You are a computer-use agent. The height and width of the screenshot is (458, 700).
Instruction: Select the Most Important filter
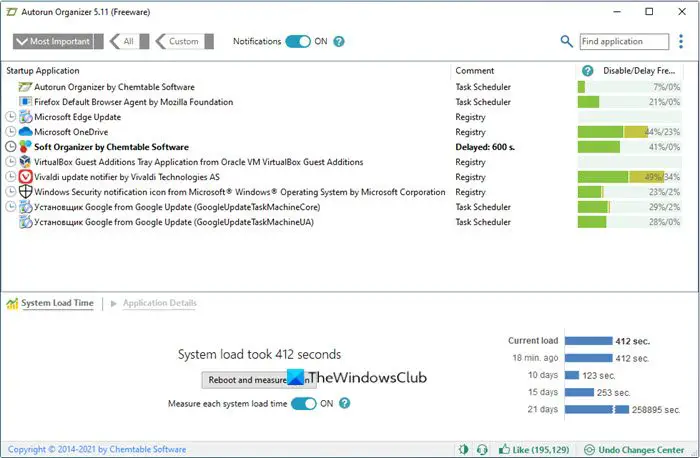click(x=58, y=42)
